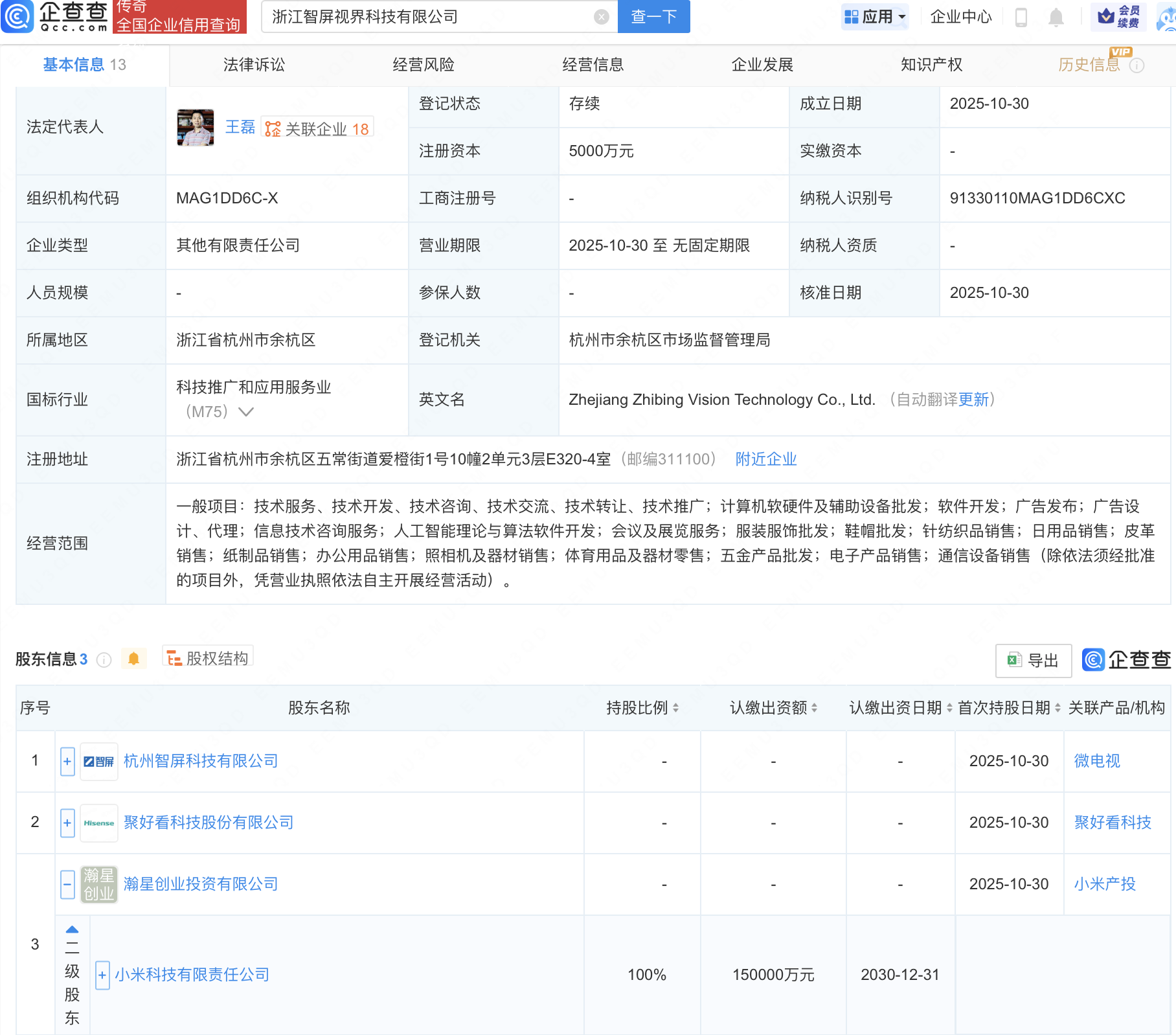Open the 应用 dropdown menu
This screenshot has width=1176, height=1035.
tap(876, 17)
